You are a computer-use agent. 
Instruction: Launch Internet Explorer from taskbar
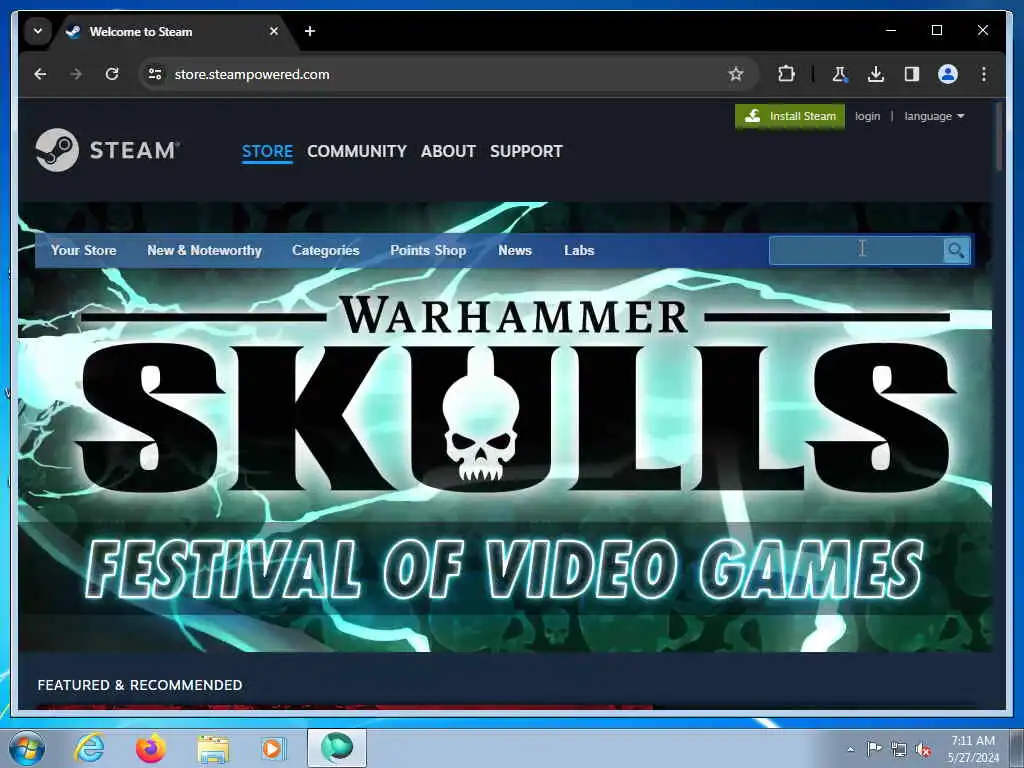point(89,748)
